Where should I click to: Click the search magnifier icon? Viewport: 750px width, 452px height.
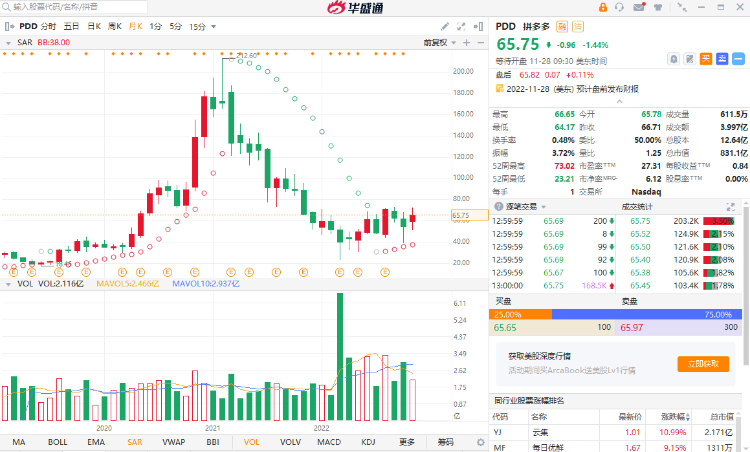(x=6, y=7)
